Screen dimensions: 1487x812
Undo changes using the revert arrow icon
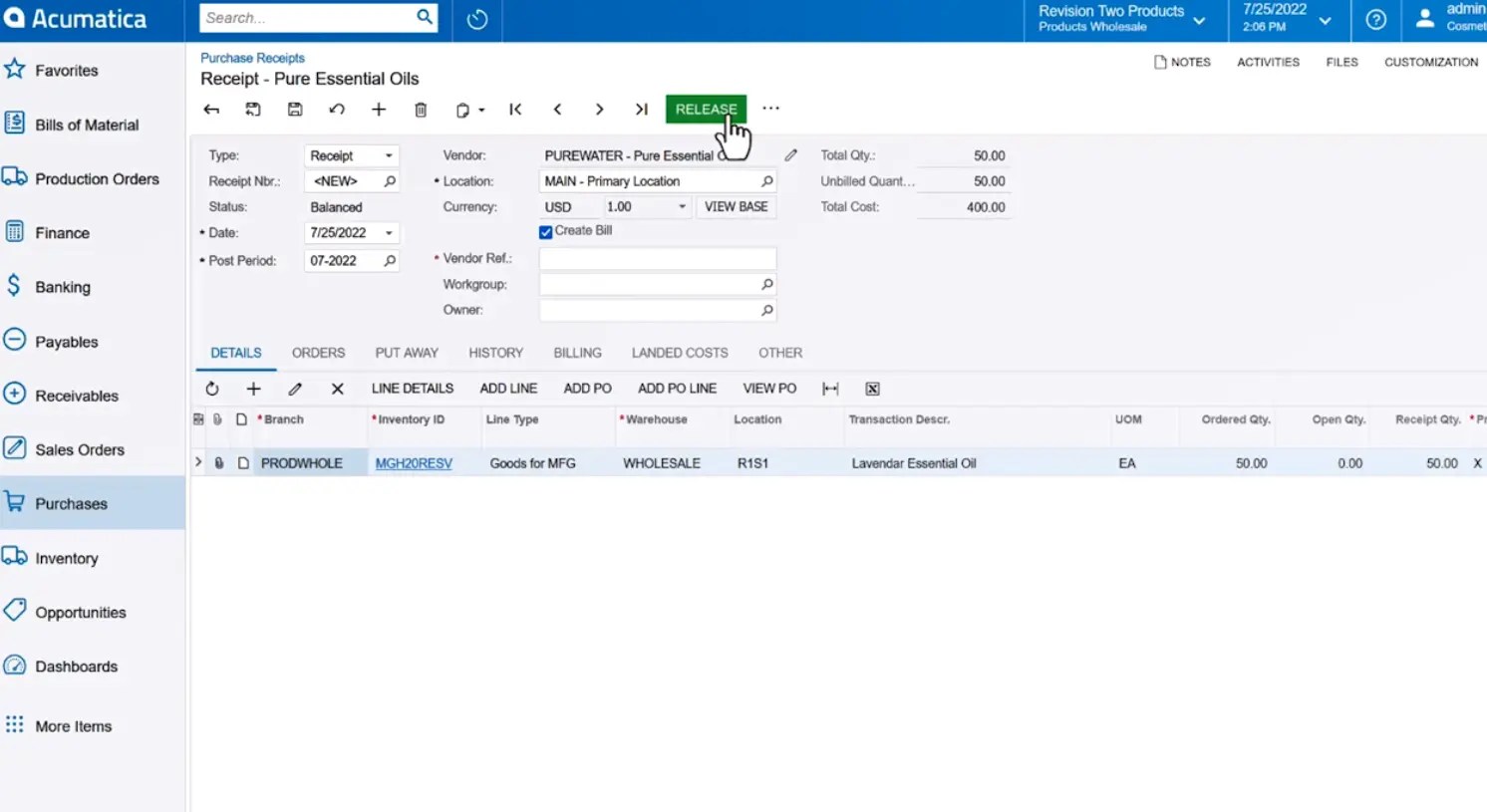[x=337, y=110]
